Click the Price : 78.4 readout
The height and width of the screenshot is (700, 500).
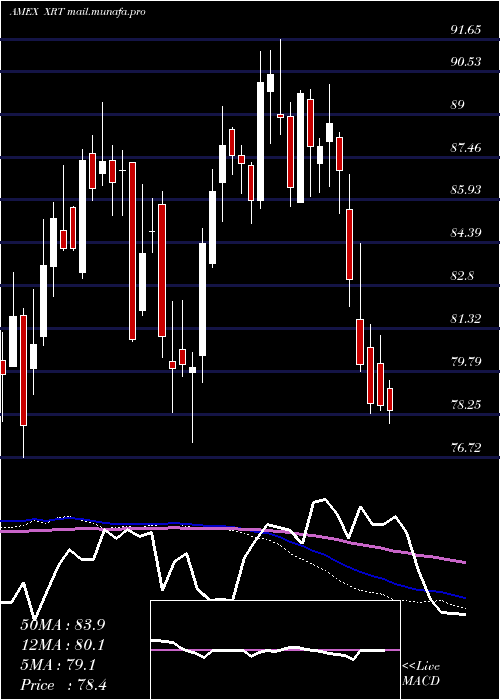[63, 685]
